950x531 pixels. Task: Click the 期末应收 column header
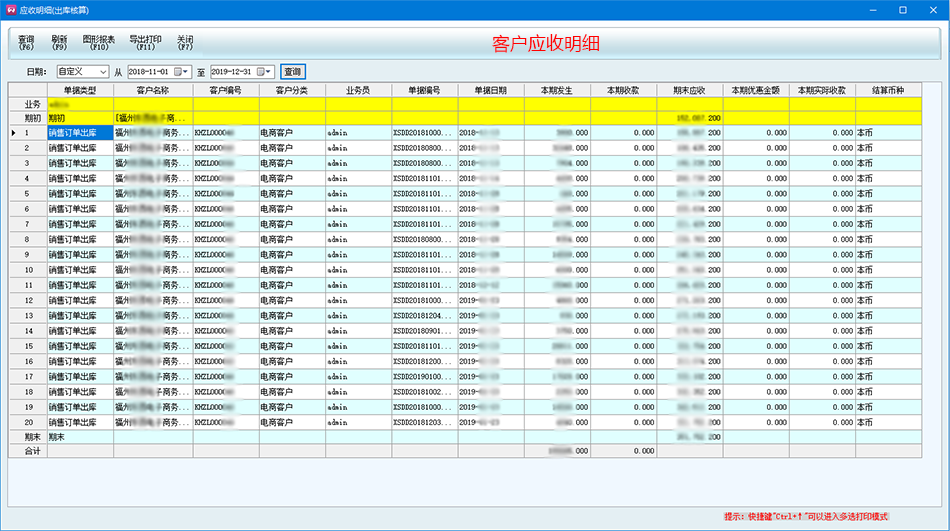[x=689, y=90]
